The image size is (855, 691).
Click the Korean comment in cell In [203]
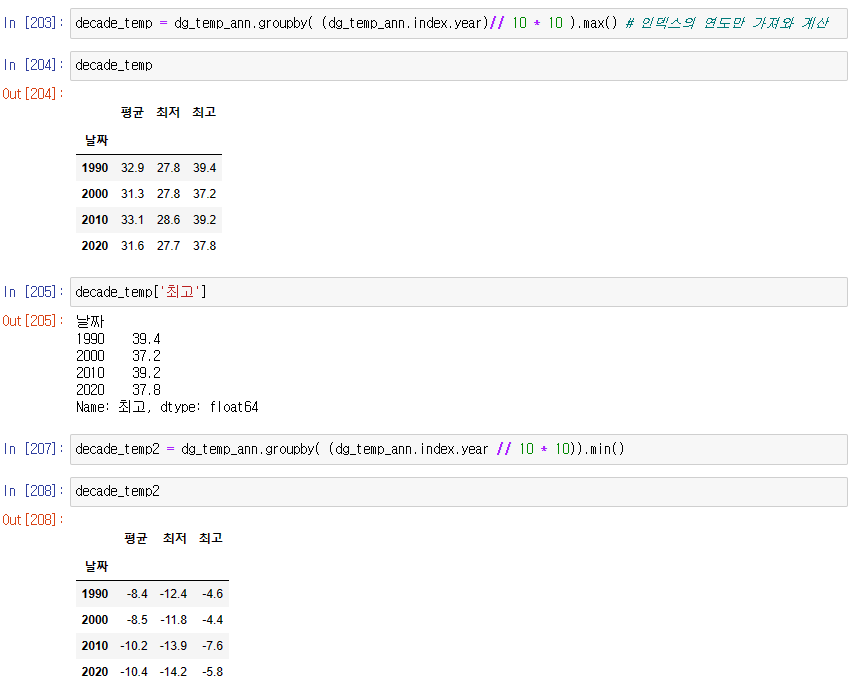[x=727, y=23]
